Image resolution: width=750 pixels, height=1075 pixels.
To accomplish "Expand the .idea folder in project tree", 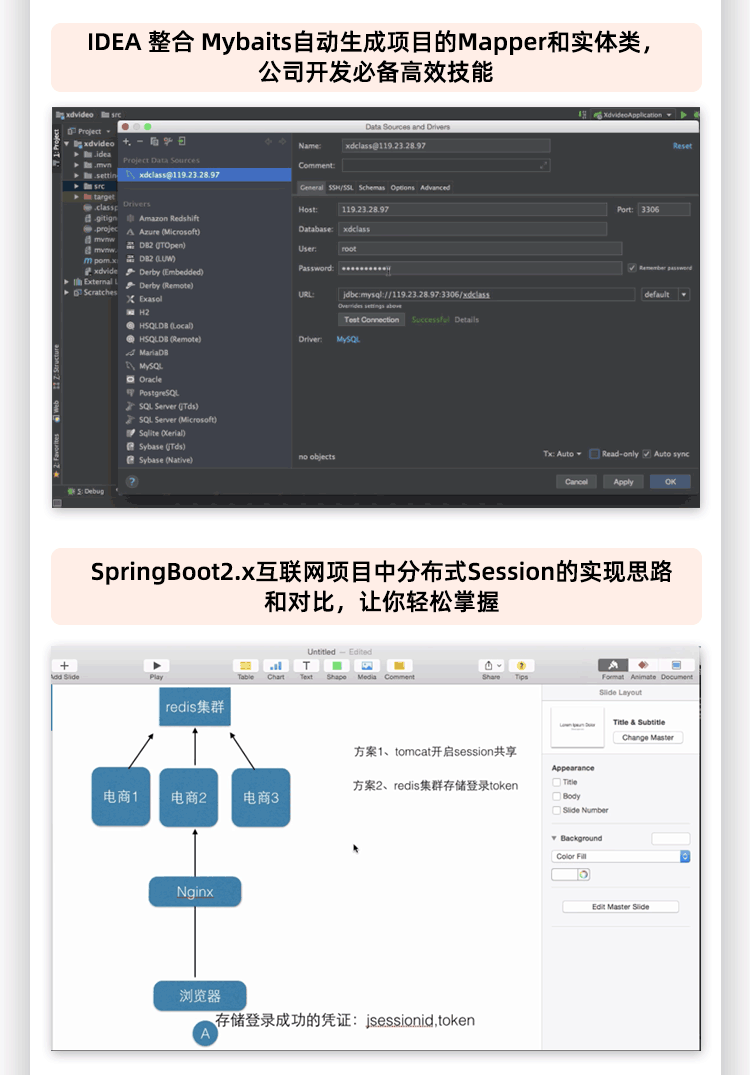I will click(x=77, y=154).
